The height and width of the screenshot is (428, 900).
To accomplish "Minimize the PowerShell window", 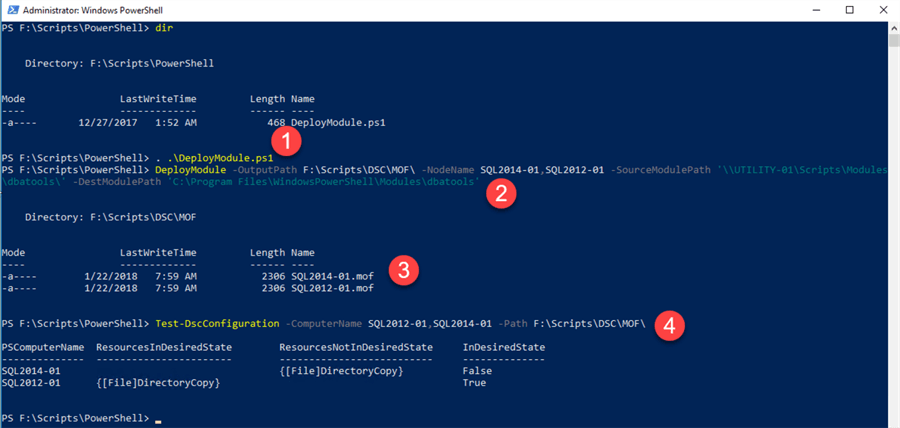I will pos(818,10).
